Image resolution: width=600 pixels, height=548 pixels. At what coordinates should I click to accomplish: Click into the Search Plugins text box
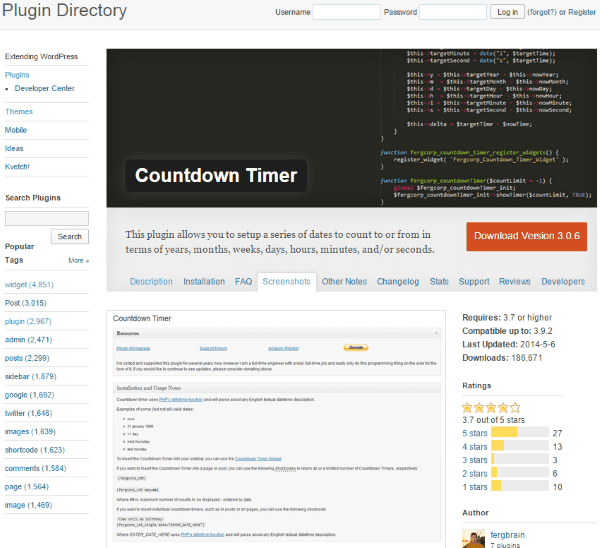click(47, 218)
